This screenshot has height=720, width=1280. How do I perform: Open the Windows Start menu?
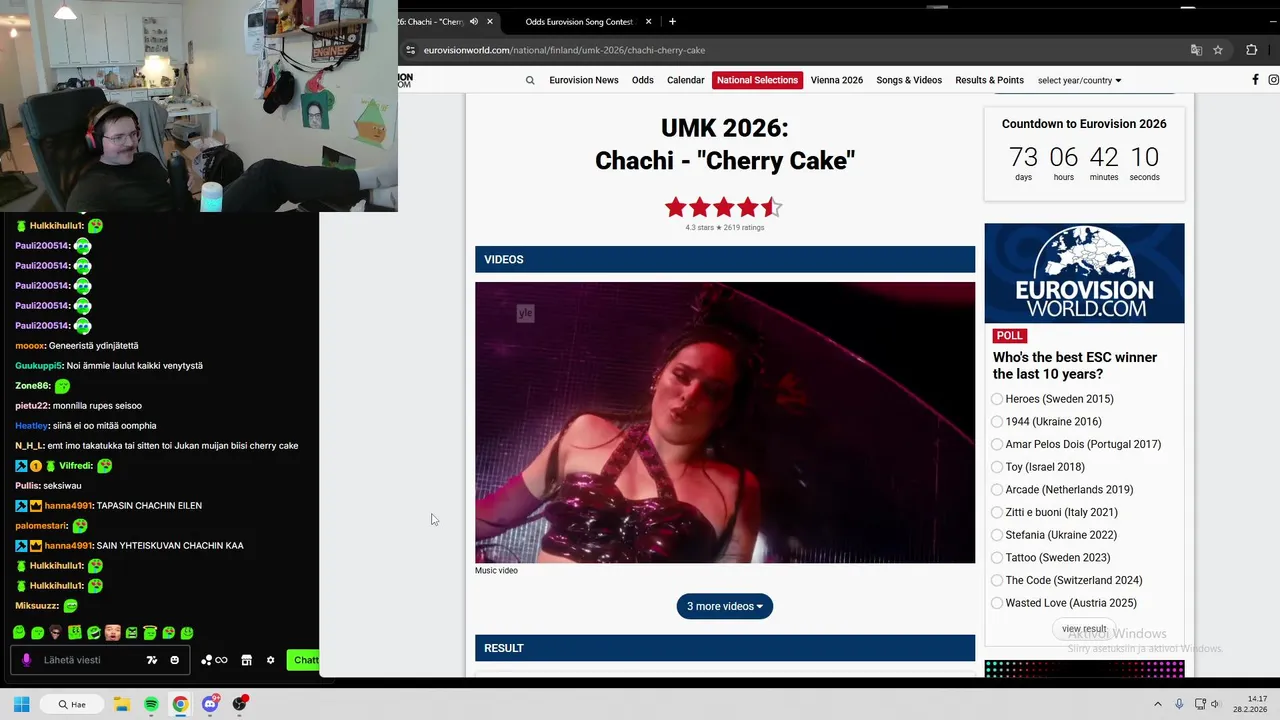tap(21, 704)
